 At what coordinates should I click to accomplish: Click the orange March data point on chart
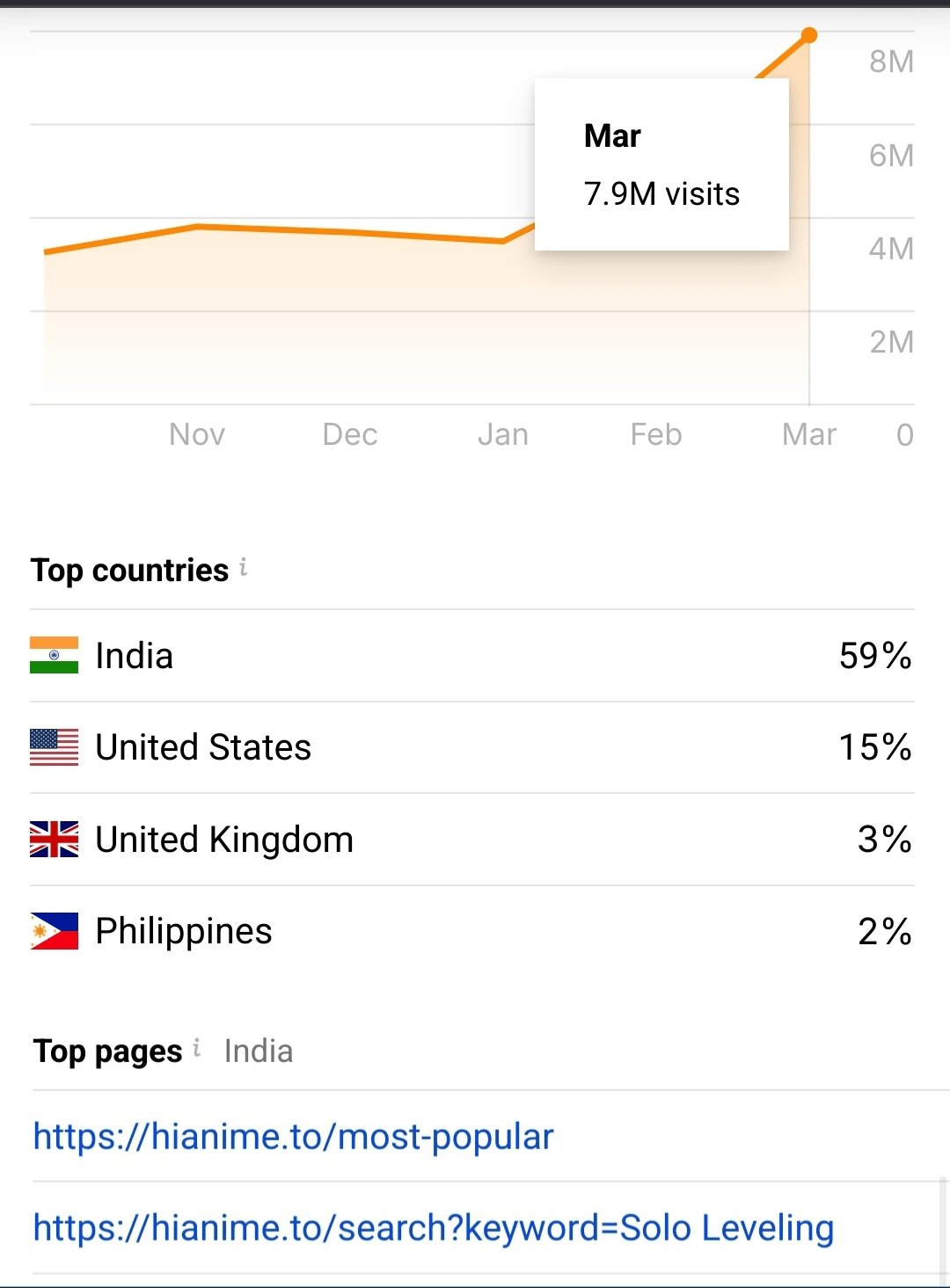pos(809,35)
